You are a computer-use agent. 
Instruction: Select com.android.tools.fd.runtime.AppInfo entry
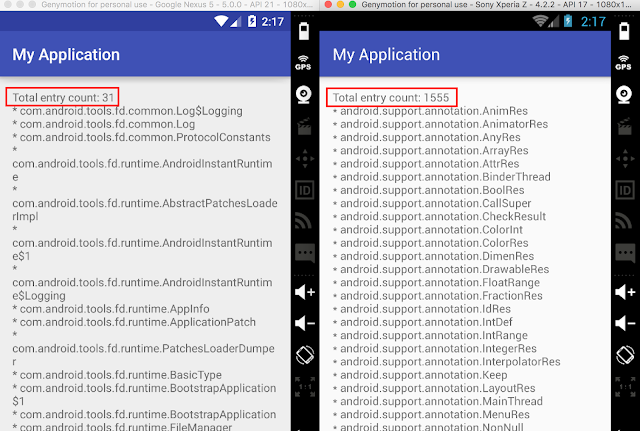tap(111, 309)
